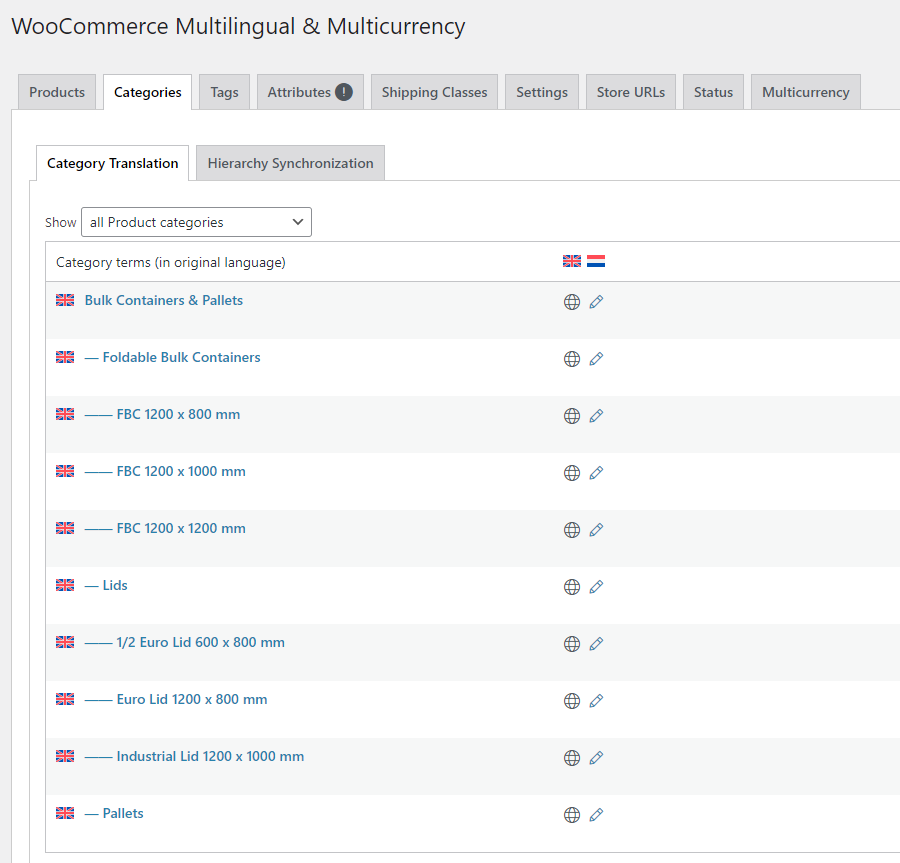The height and width of the screenshot is (863, 900).
Task: Click globe icon for FBC 1200 x 800 mm
Action: click(572, 416)
